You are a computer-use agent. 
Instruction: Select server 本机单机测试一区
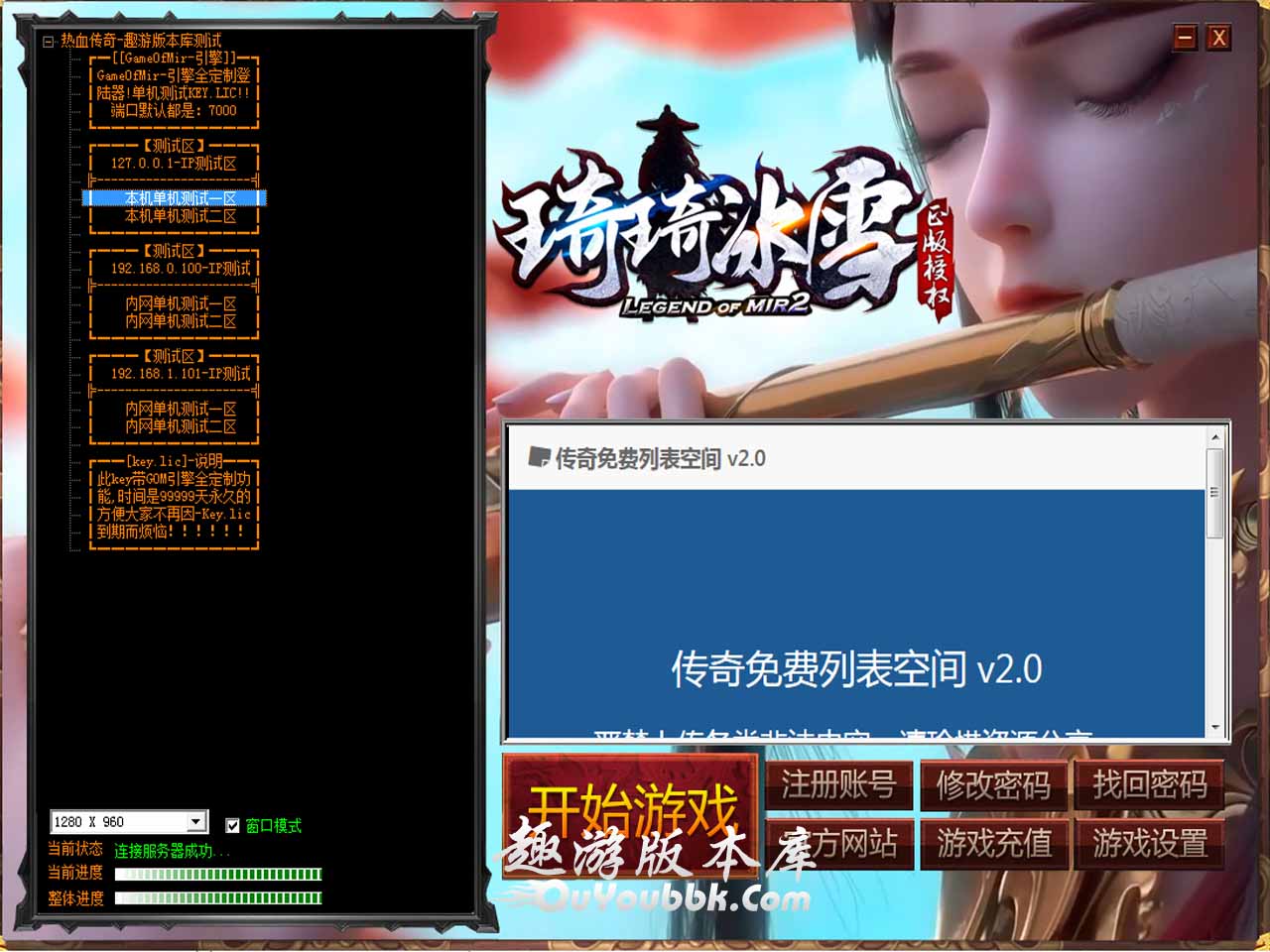(x=180, y=198)
